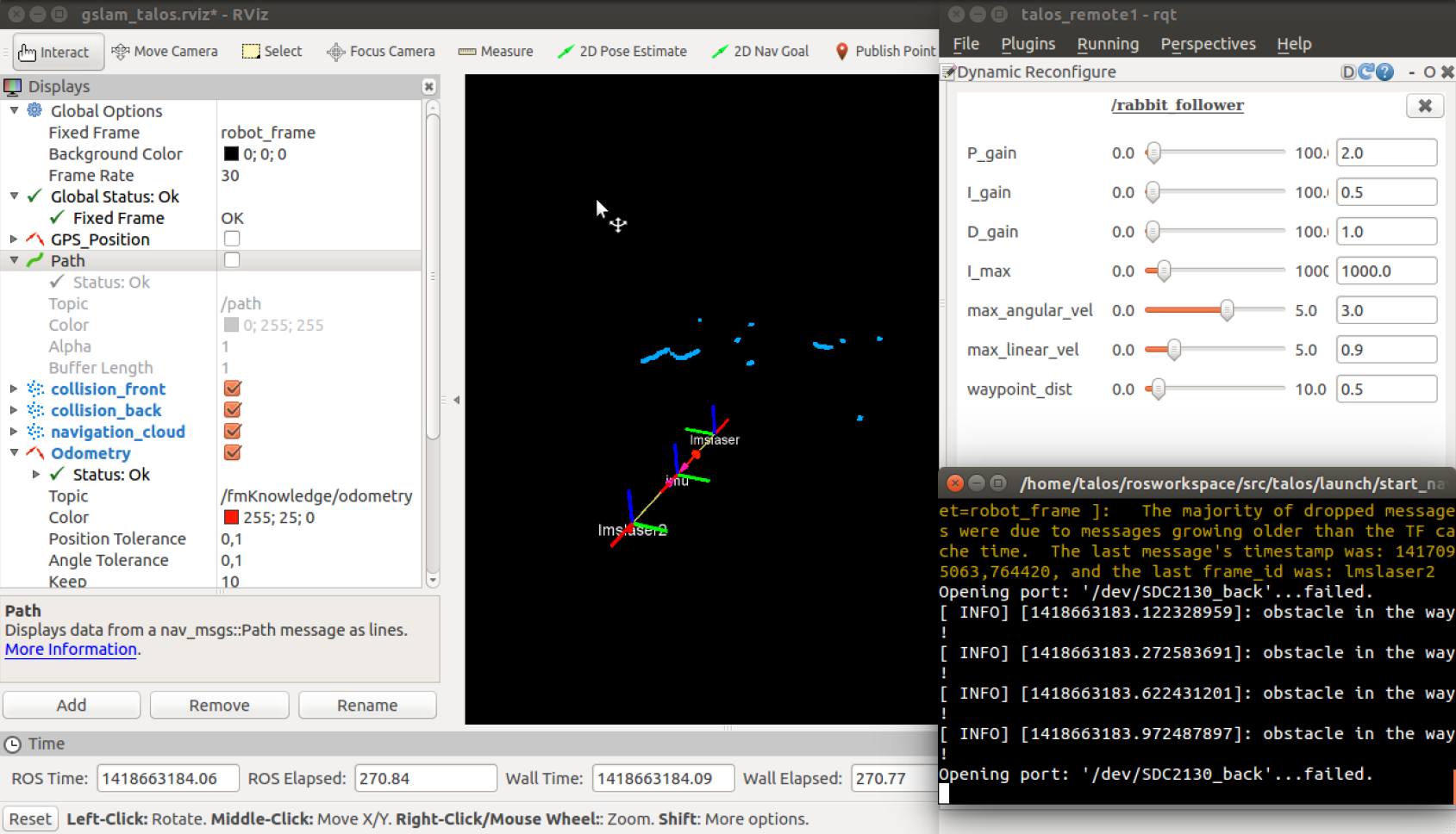Click the Select tool in toolbar
This screenshot has width=1456, height=834.
[272, 52]
